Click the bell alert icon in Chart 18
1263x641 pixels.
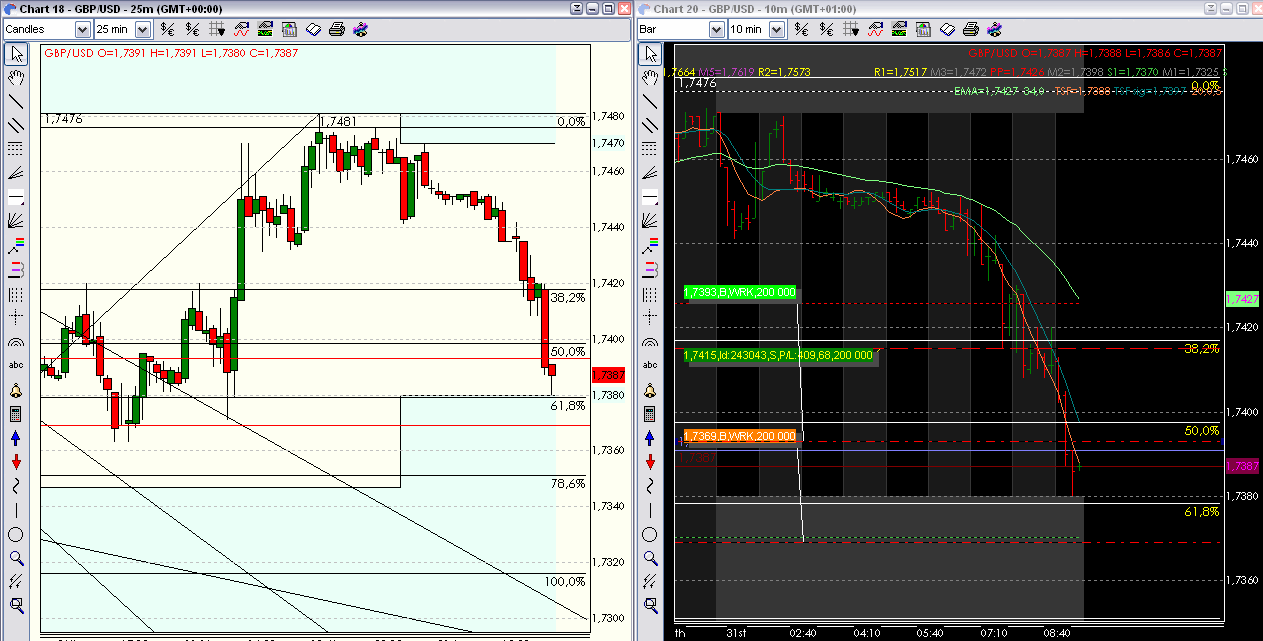[16, 389]
